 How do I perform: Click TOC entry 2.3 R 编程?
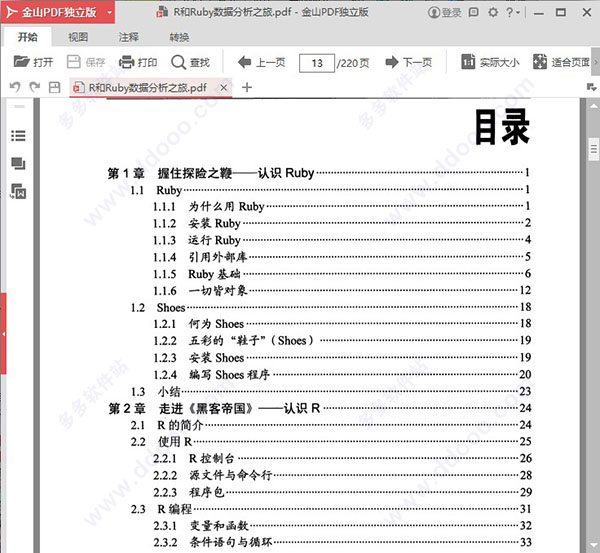pyautogui.click(x=331, y=509)
